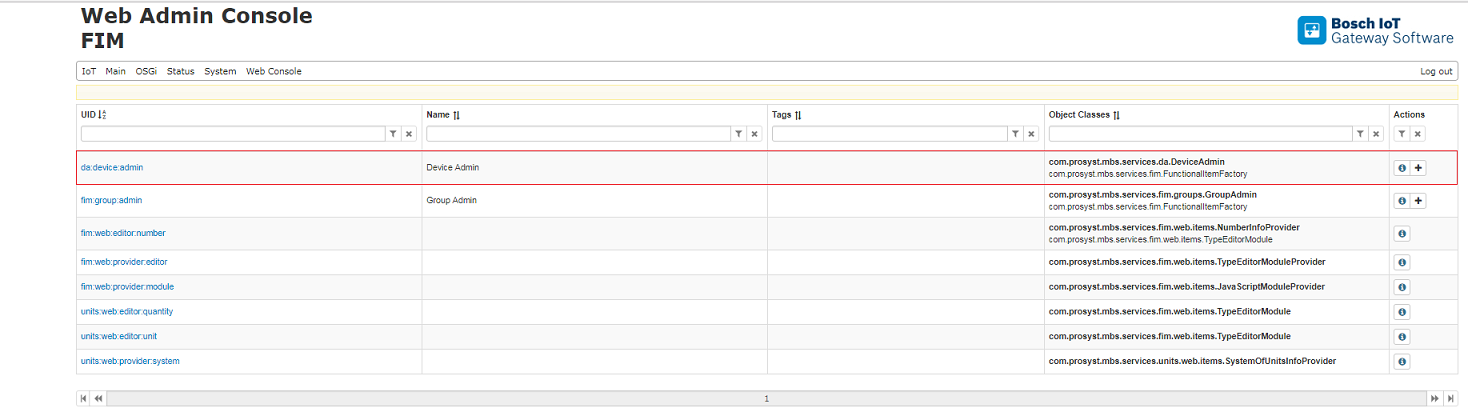Click the JavaScriptModuleProvider object class text
The image size is (1468, 408).
[x=1187, y=287]
